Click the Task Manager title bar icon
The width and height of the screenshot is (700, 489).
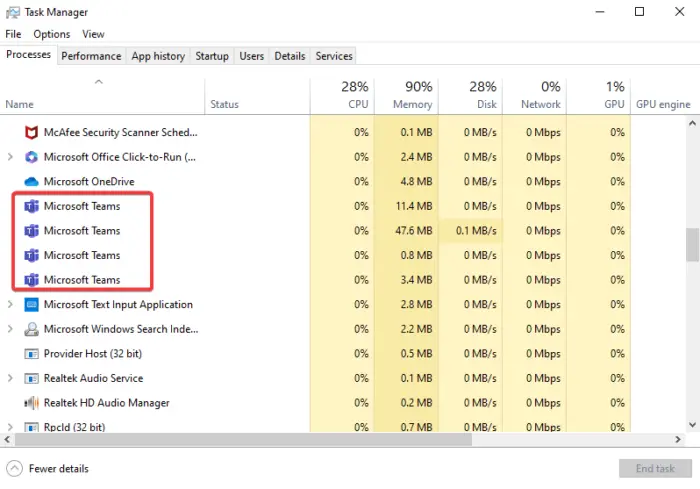coord(12,12)
